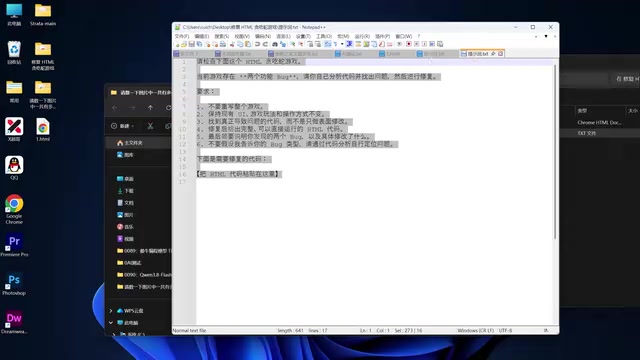Close the 提示词.txt tab with its X

tap(500, 53)
